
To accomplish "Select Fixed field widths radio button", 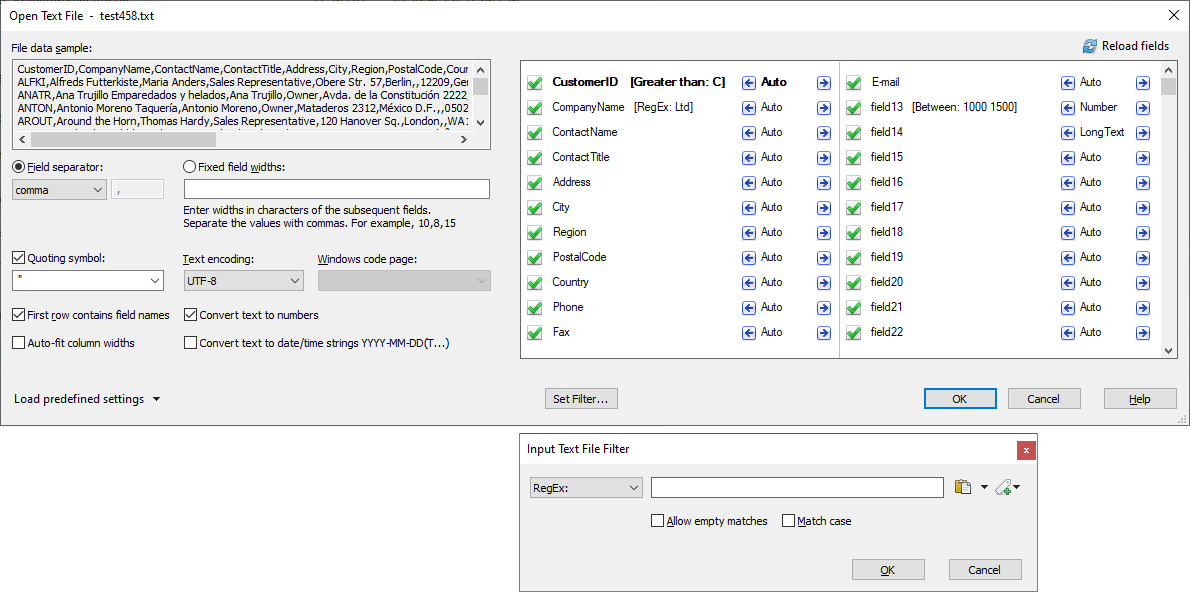I will coord(190,167).
